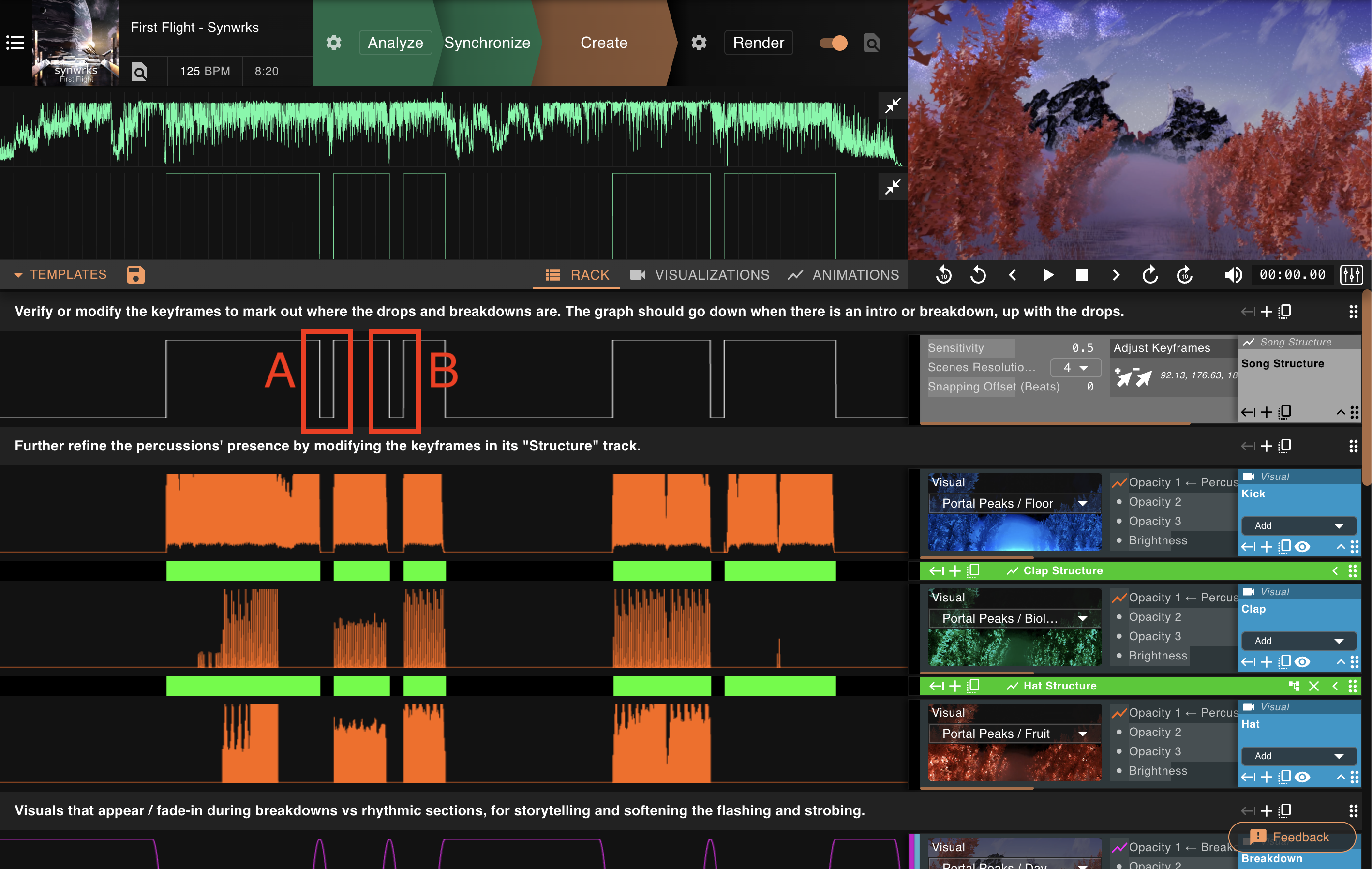Screen dimensions: 1372x869
Task: Click the save templates floppy icon
Action: point(135,275)
